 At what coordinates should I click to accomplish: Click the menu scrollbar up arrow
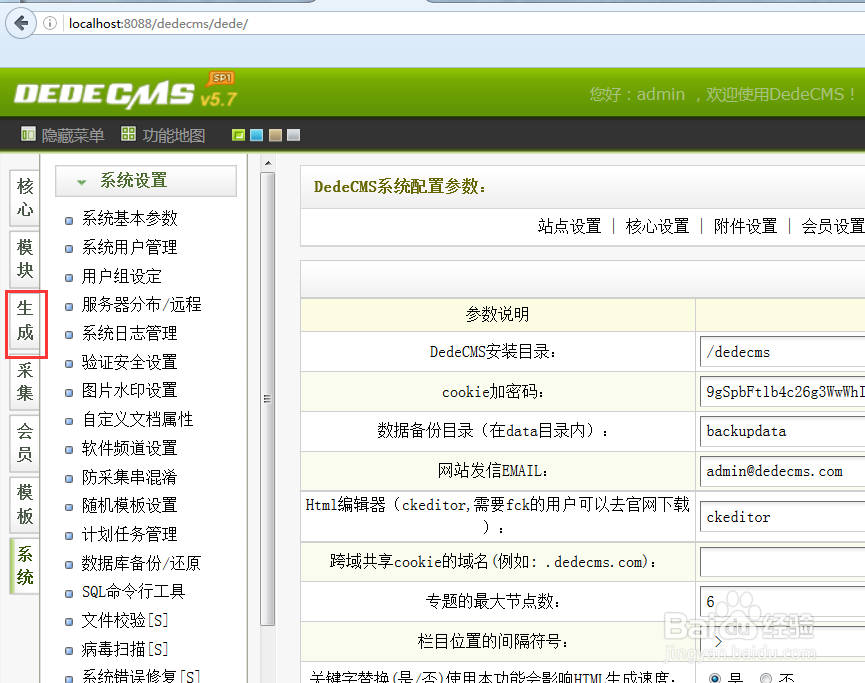tap(268, 163)
